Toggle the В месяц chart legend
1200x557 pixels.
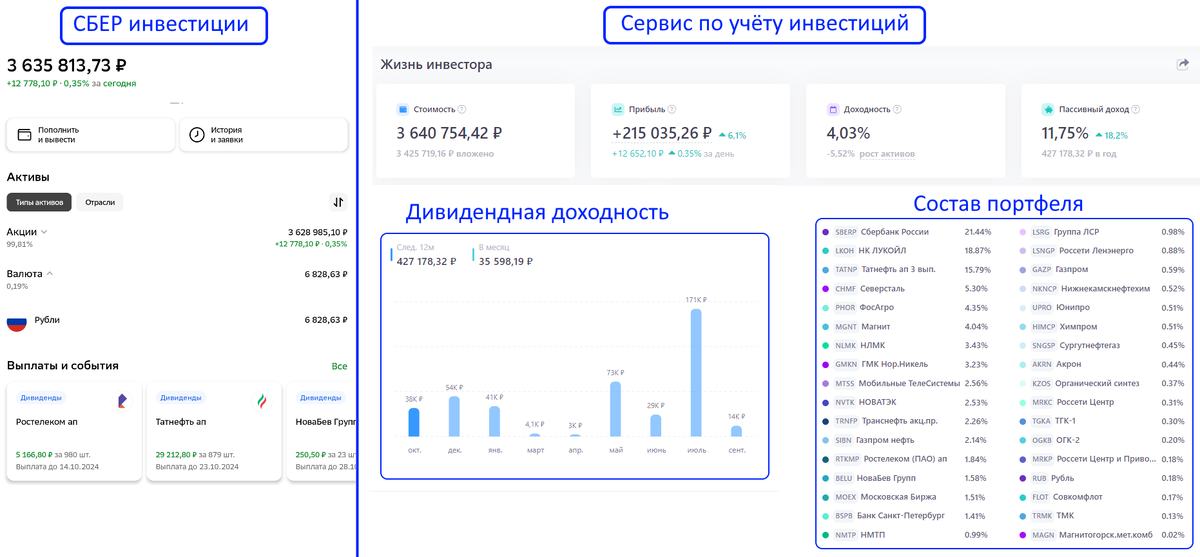504,255
